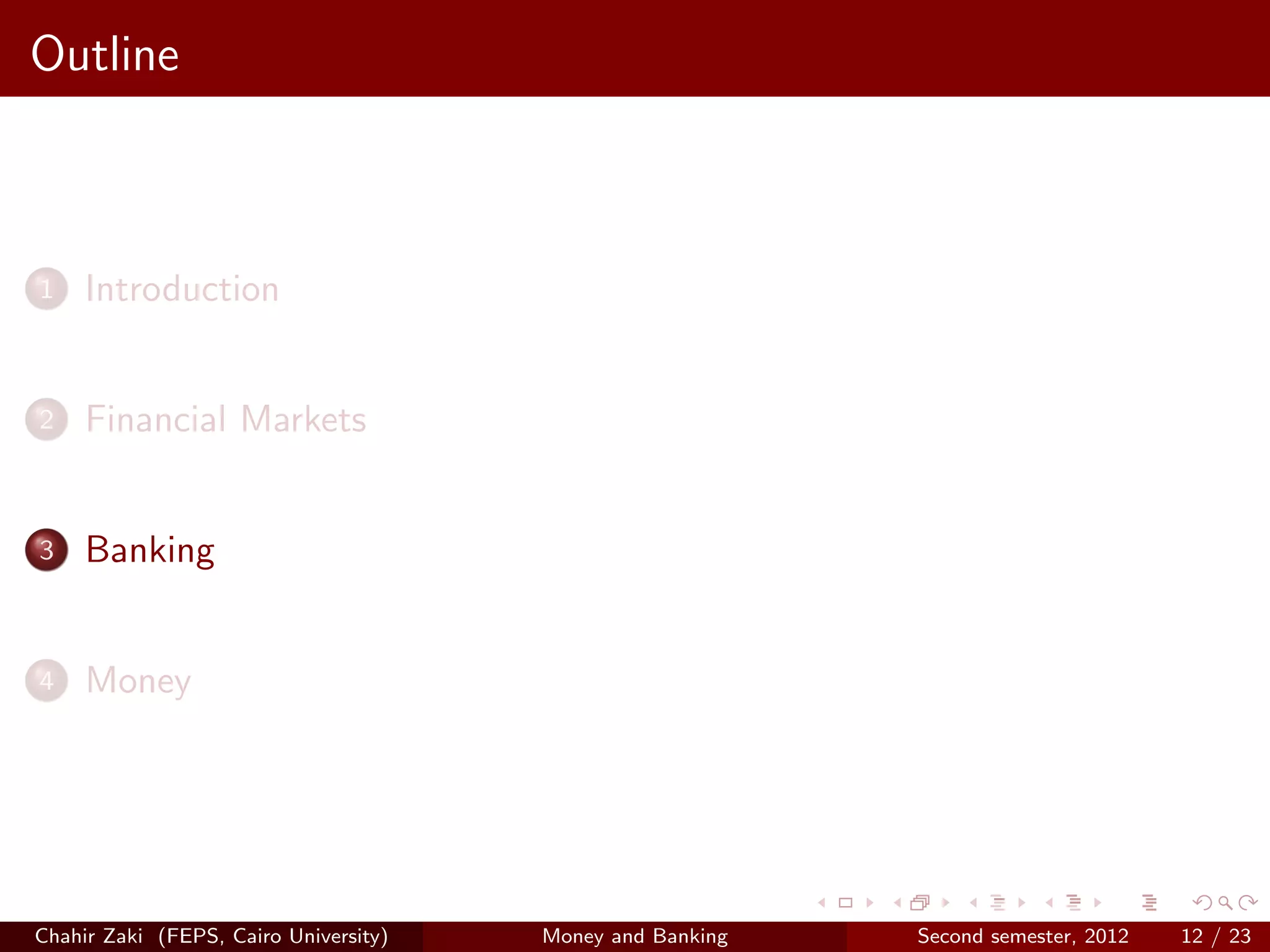Image resolution: width=1270 pixels, height=952 pixels.
Task: Open the Introduction section link
Action: point(182,289)
